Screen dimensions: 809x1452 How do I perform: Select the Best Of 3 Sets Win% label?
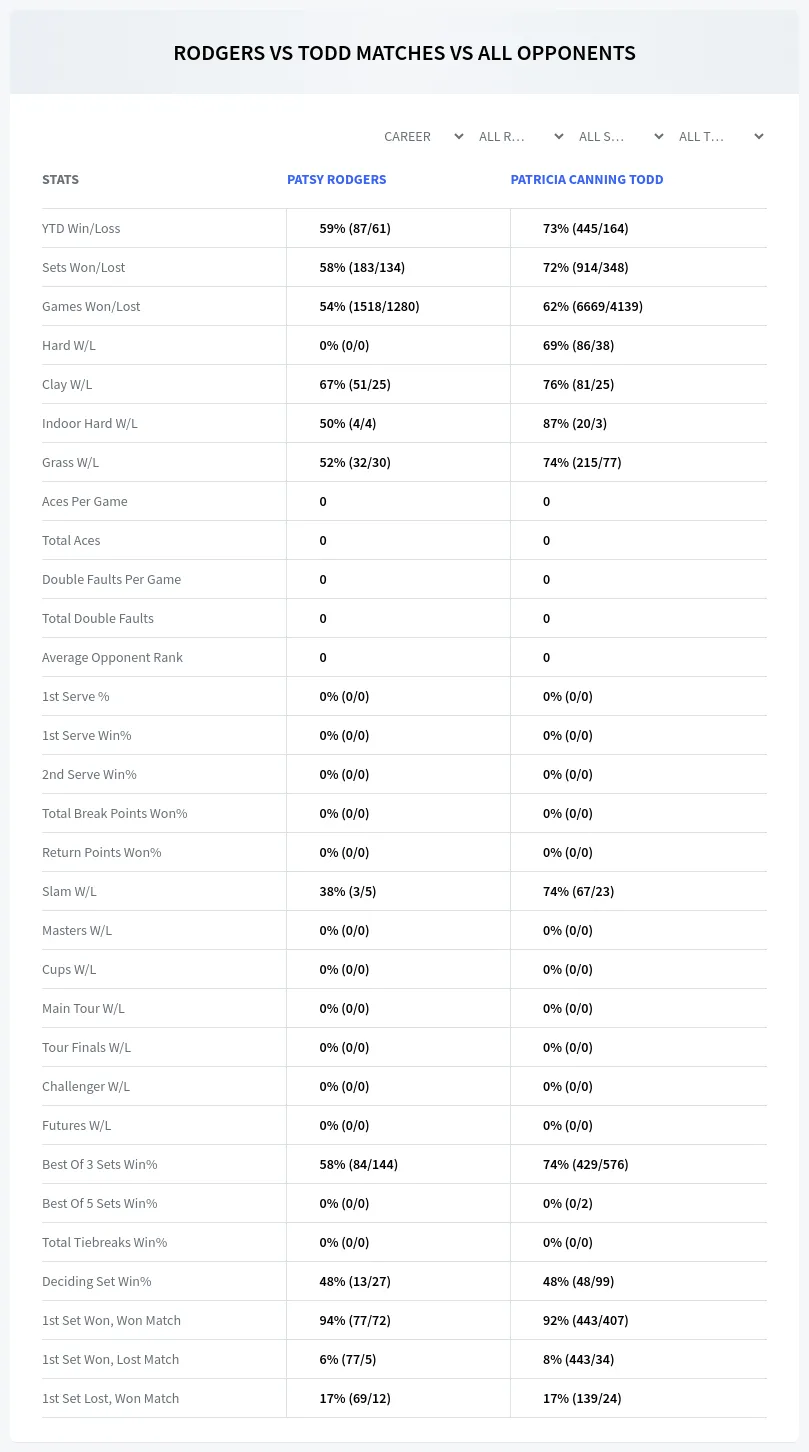(x=100, y=1164)
